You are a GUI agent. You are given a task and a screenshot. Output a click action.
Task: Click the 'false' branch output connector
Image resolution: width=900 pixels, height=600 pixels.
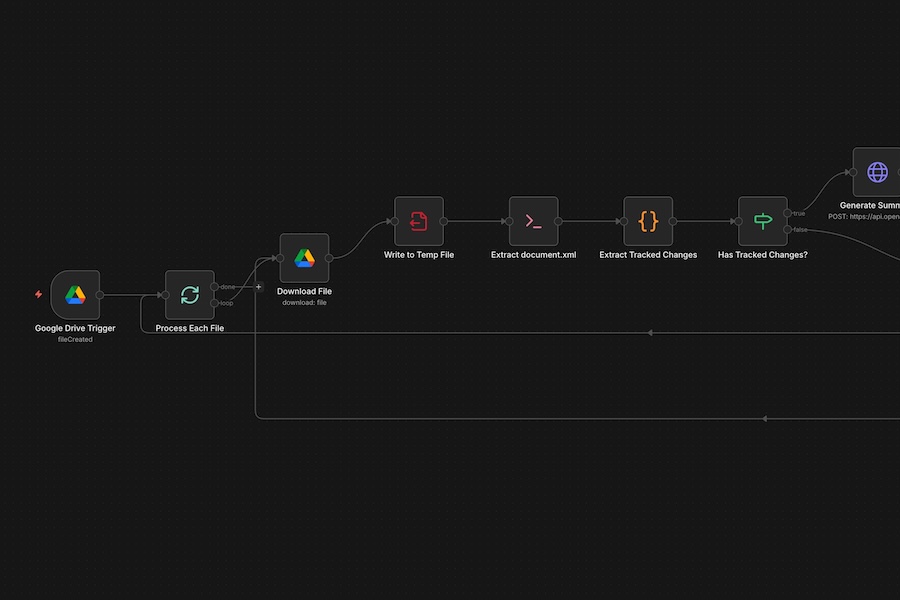pos(788,230)
